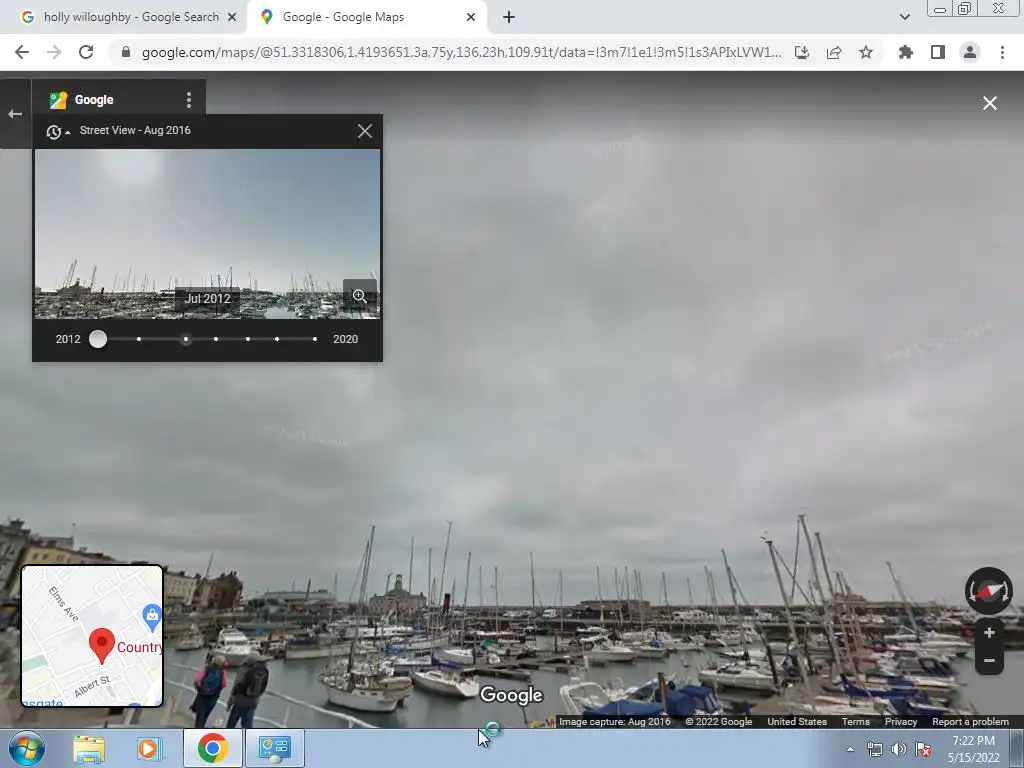The height and width of the screenshot is (768, 1024).
Task: Go back to the previous page
Action: (22, 52)
